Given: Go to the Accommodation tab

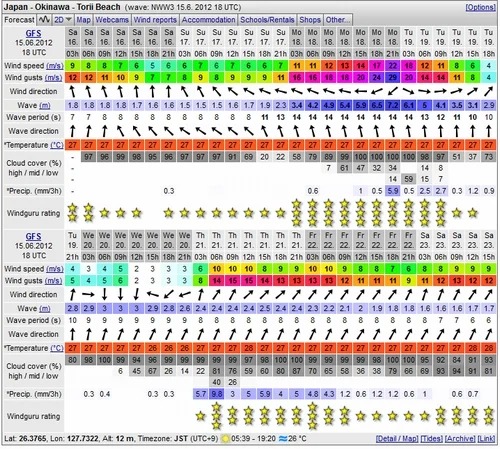Looking at the screenshot, I should [x=208, y=20].
